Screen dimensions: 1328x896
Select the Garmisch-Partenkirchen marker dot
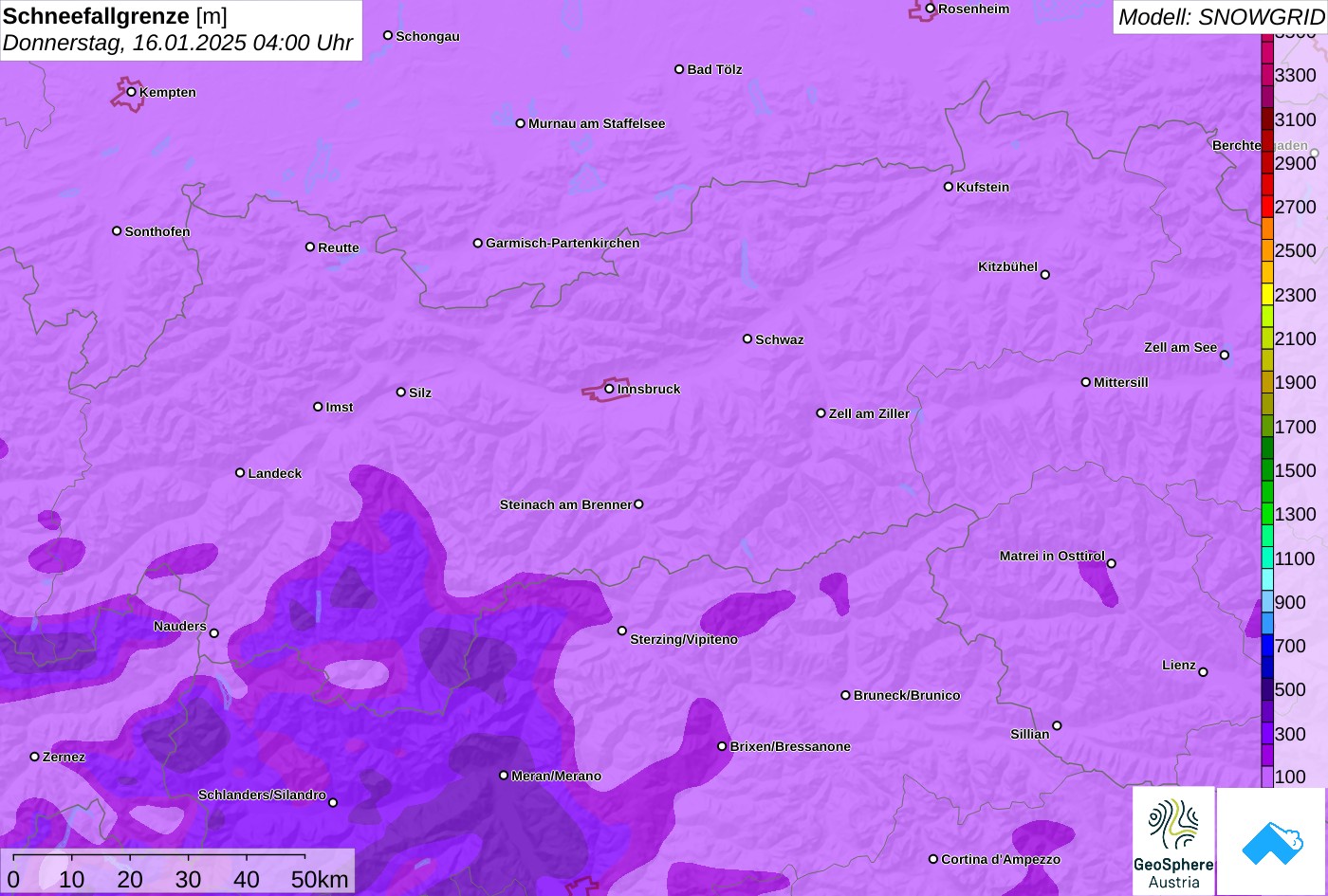(x=478, y=243)
